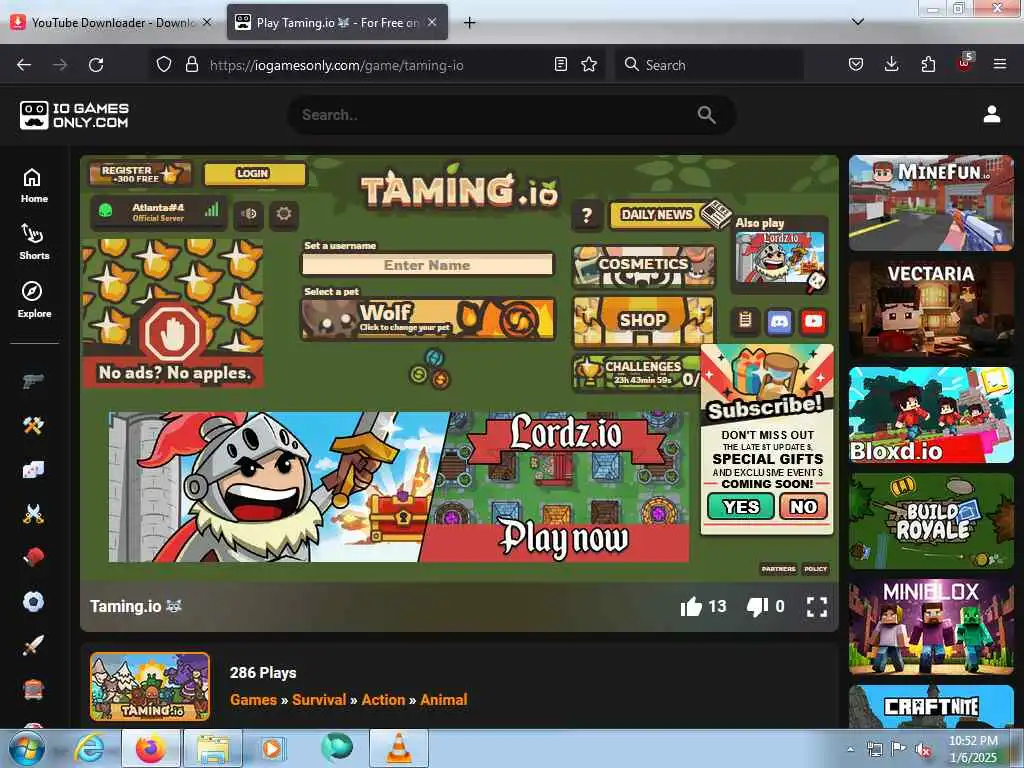Image resolution: width=1024 pixels, height=768 pixels.
Task: Click the yellow Login button
Action: click(x=254, y=174)
